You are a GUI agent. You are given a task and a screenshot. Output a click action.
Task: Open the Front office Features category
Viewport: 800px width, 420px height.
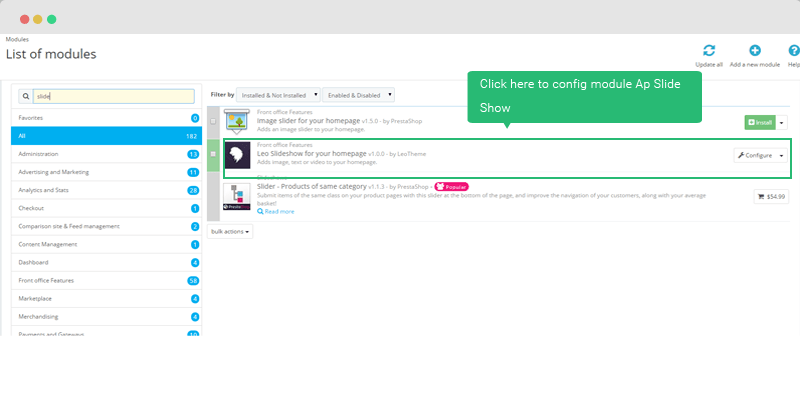[x=107, y=281]
